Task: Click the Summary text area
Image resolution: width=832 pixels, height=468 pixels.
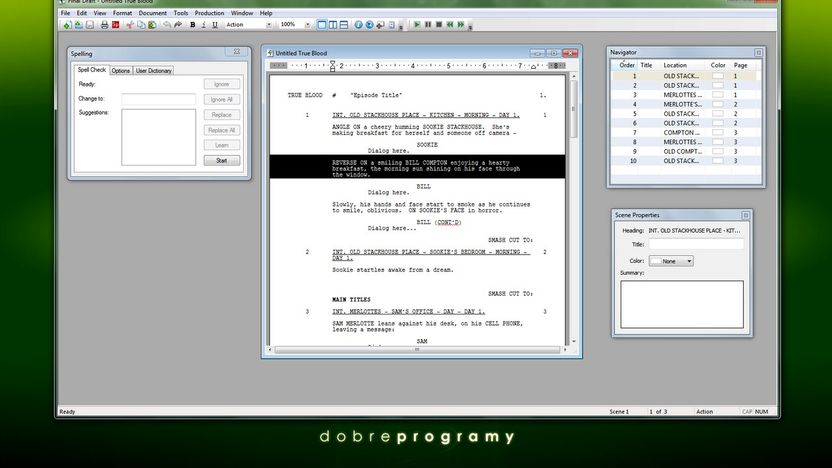Action: tap(682, 304)
